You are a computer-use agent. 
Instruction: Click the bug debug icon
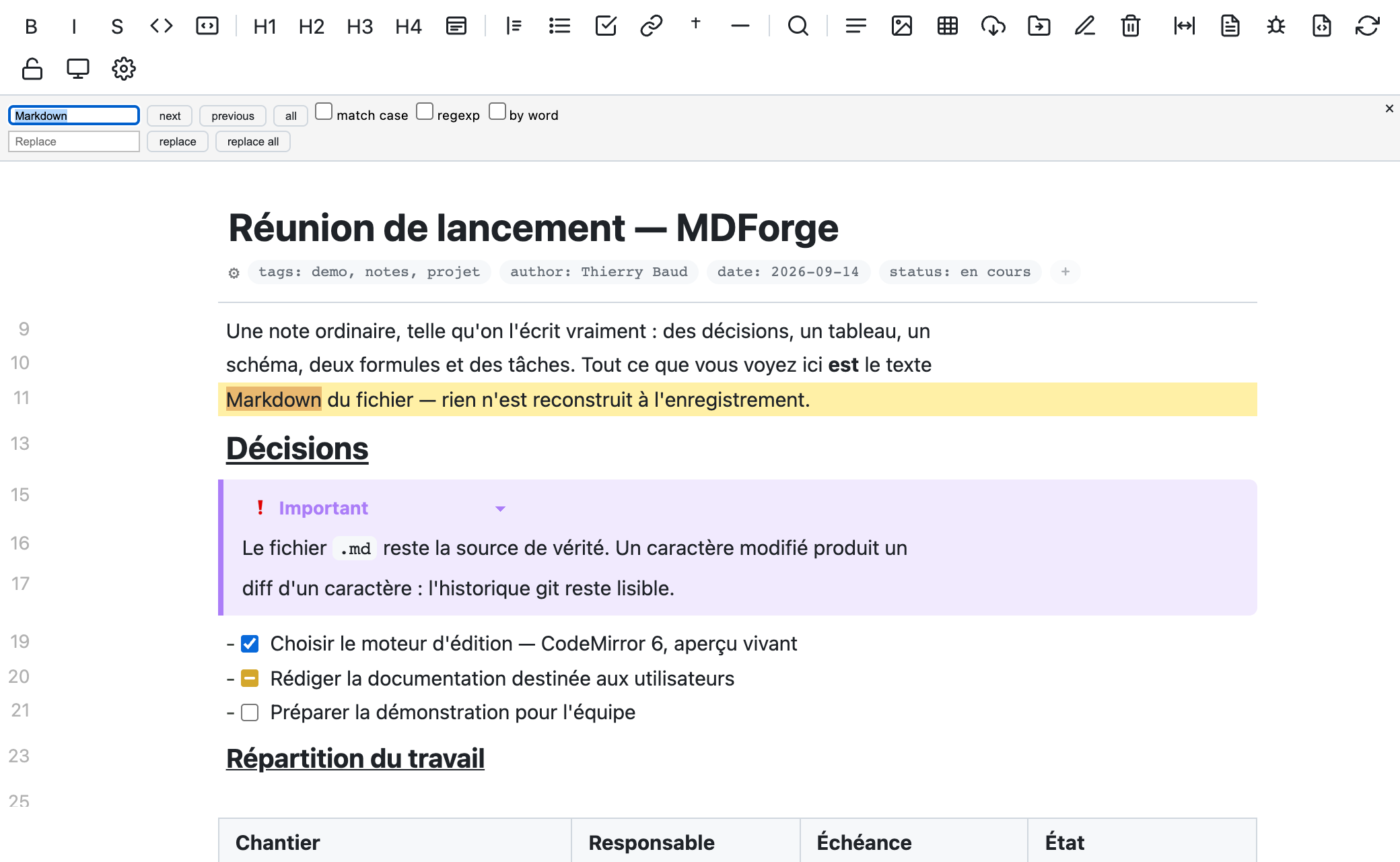(1276, 26)
